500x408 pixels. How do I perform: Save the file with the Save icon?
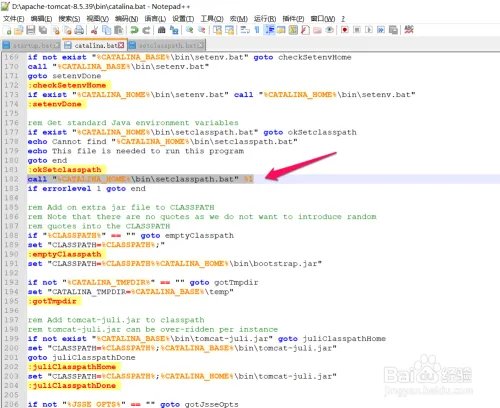point(31,30)
